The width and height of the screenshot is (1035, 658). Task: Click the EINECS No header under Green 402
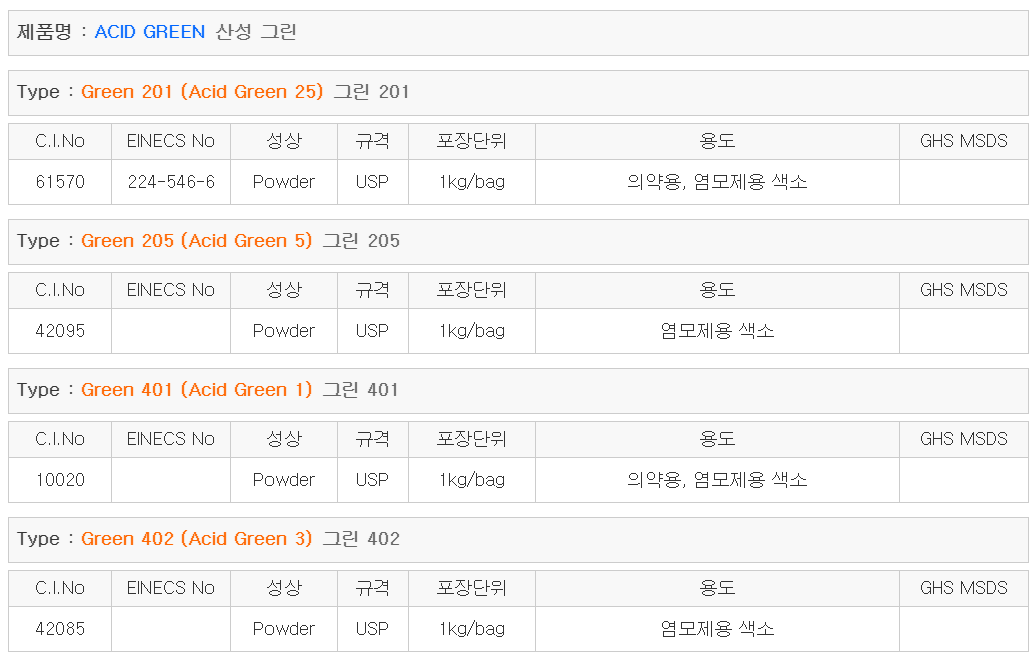point(171,588)
